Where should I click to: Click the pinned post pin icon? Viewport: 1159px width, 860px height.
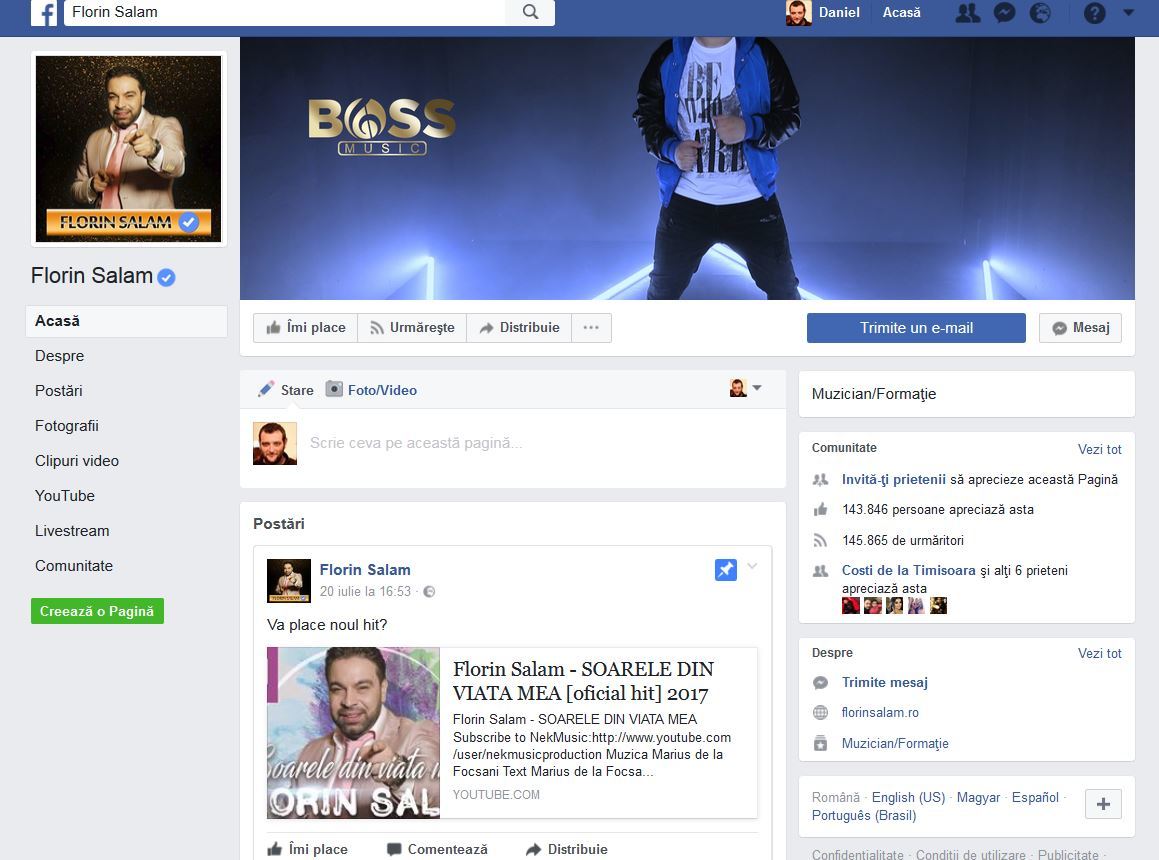click(726, 569)
